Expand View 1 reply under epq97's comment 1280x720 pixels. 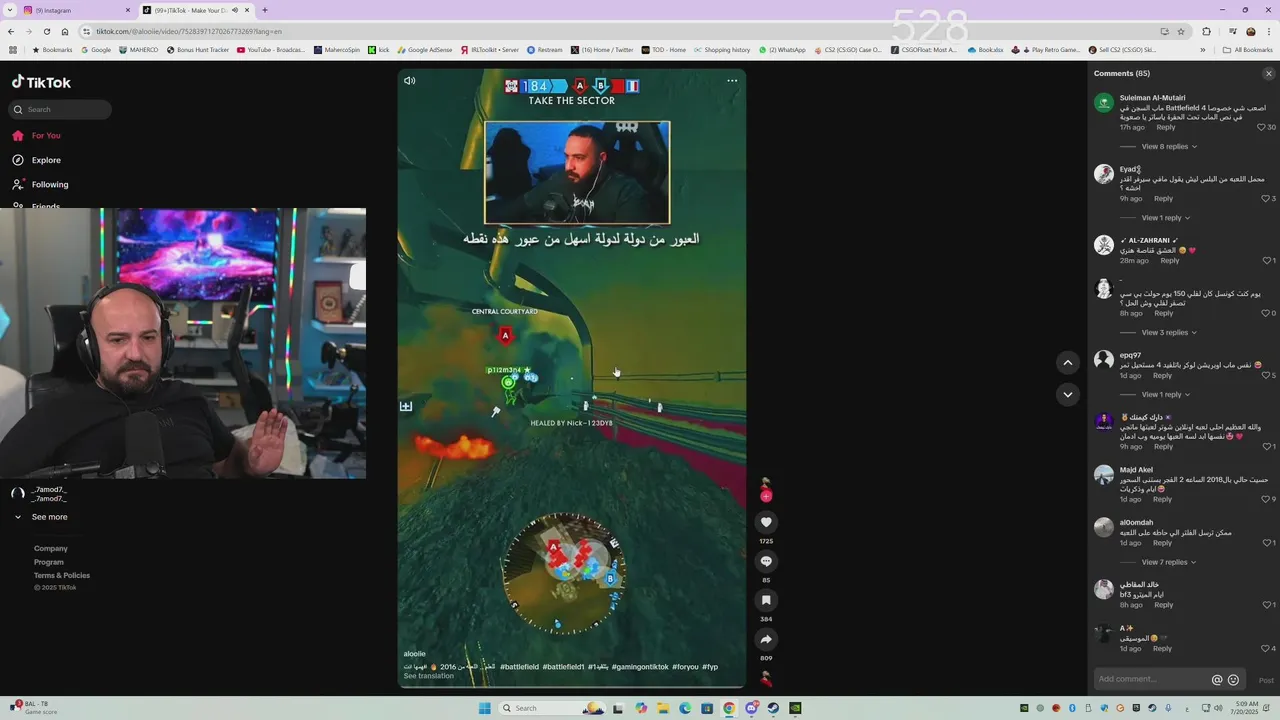click(1165, 394)
